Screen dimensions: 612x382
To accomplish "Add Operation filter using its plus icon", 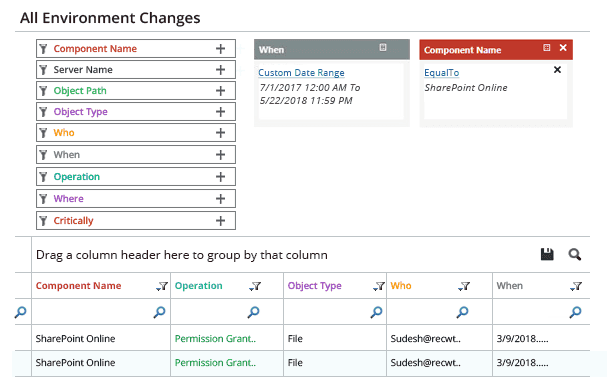I will click(x=221, y=177).
